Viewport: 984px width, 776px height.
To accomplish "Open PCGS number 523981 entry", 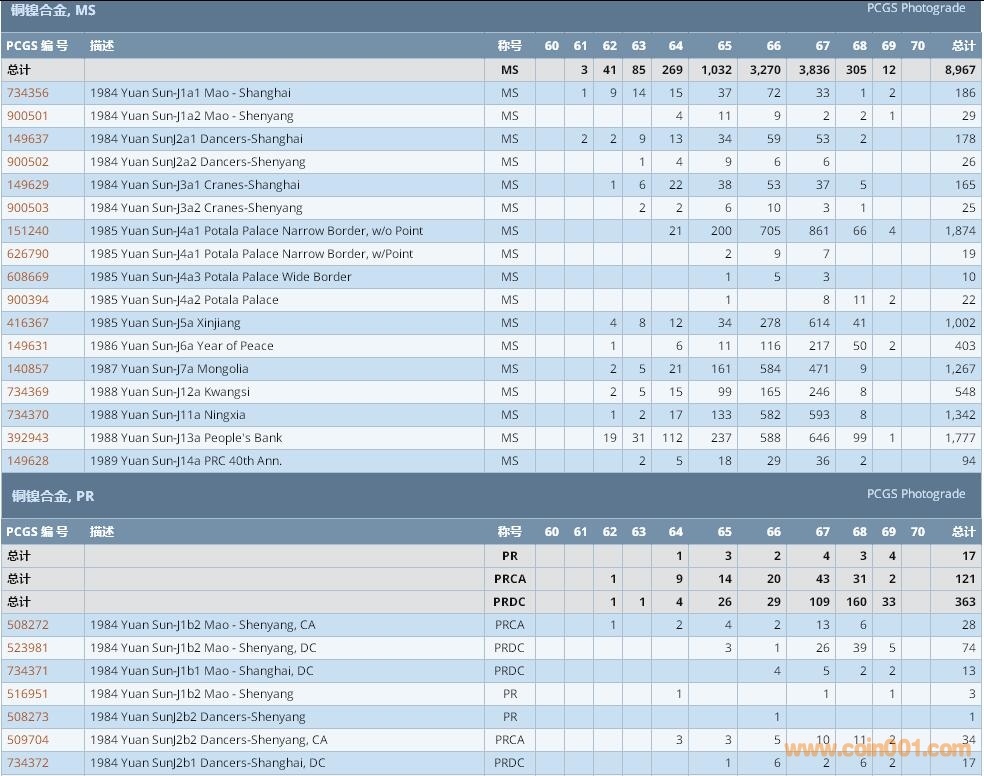I will click(x=28, y=648).
